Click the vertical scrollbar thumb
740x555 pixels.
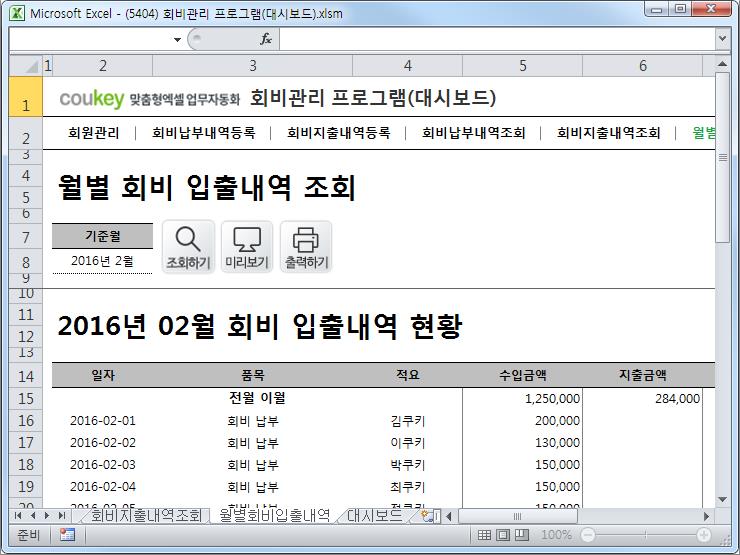pyautogui.click(x=722, y=157)
